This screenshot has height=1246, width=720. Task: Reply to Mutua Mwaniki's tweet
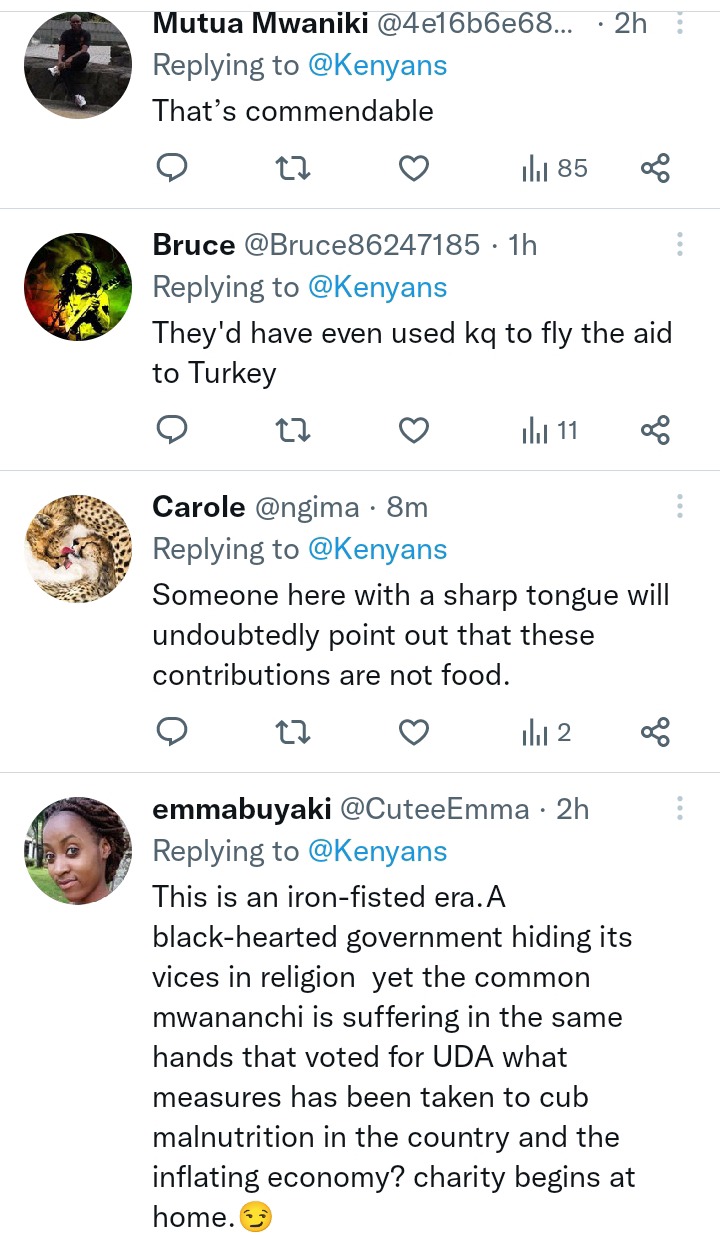[173, 169]
